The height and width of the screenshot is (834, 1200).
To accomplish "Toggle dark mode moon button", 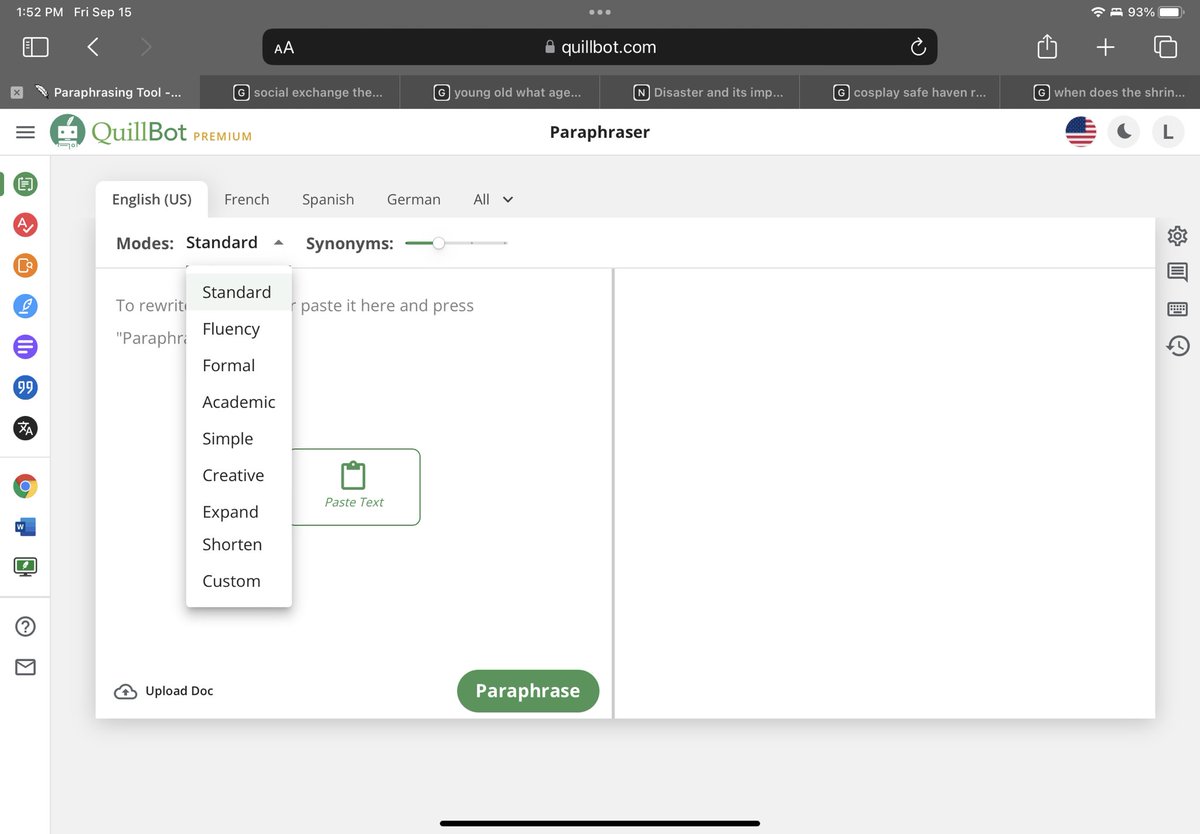I will 1124,132.
